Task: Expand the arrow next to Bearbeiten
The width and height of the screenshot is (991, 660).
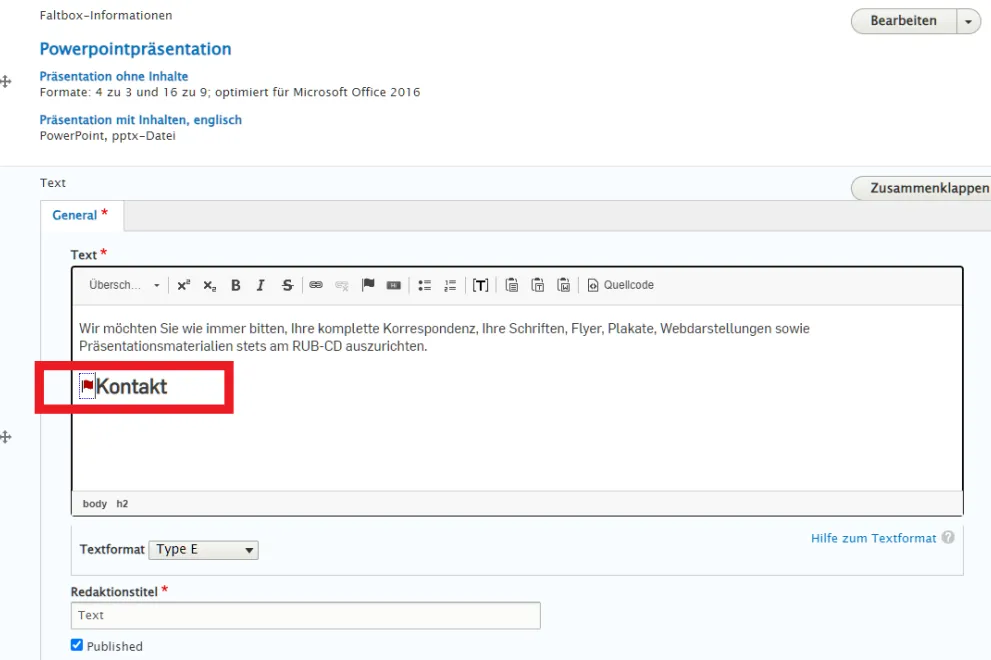Action: 969,21
